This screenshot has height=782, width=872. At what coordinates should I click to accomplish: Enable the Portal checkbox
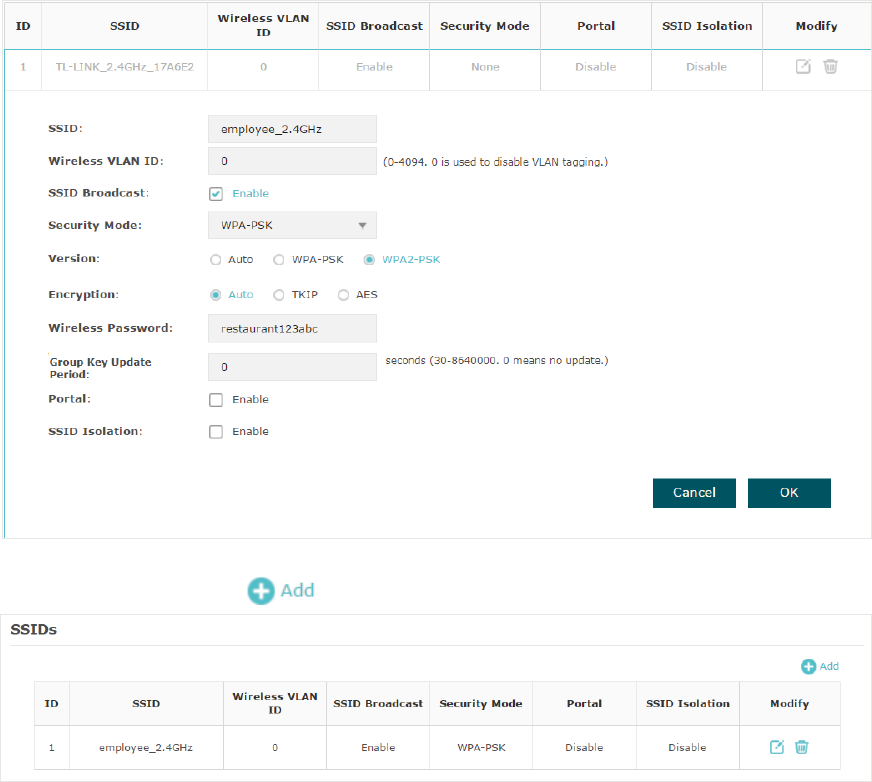(x=216, y=400)
